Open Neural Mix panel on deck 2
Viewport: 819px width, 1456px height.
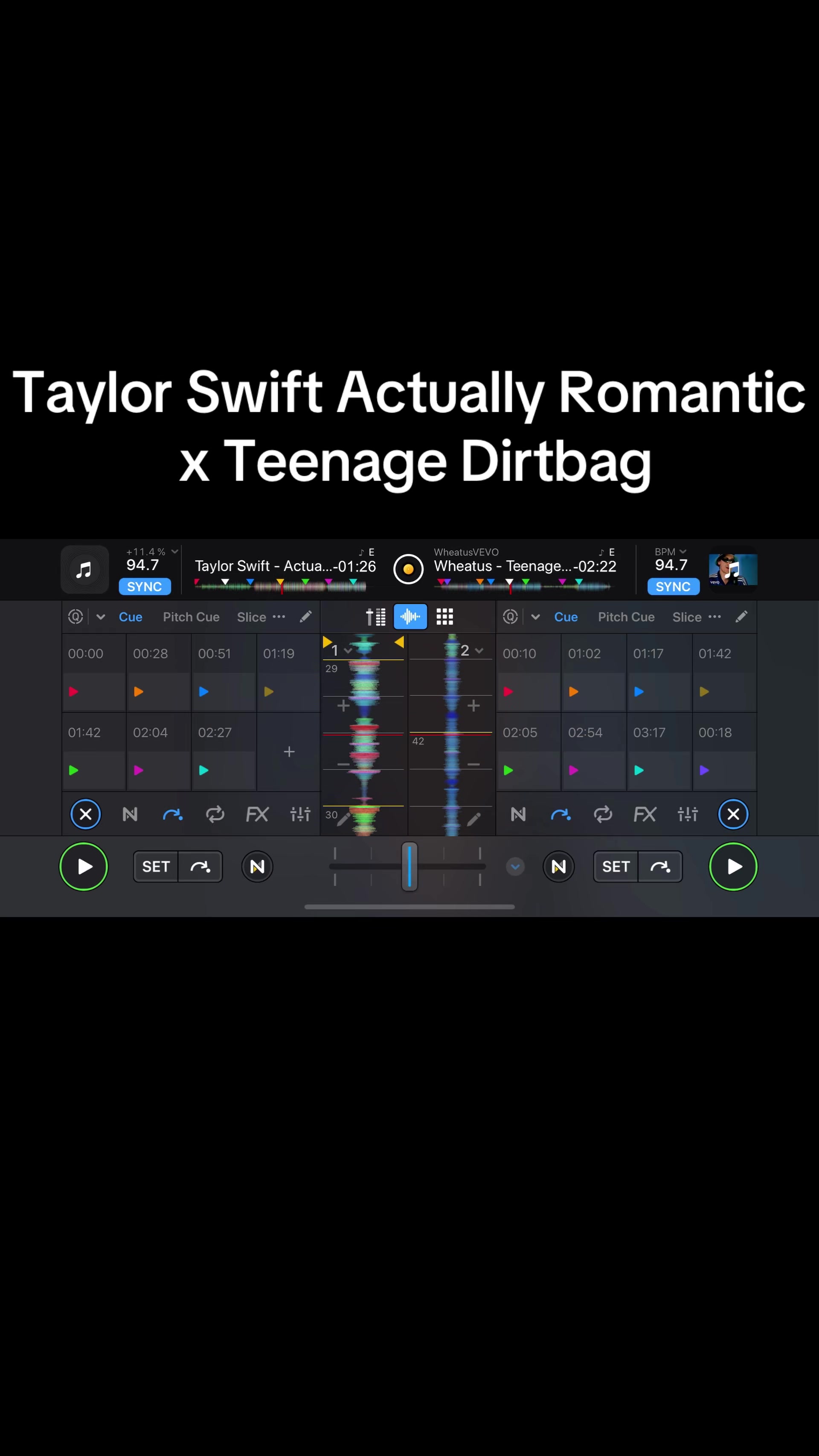tap(518, 814)
